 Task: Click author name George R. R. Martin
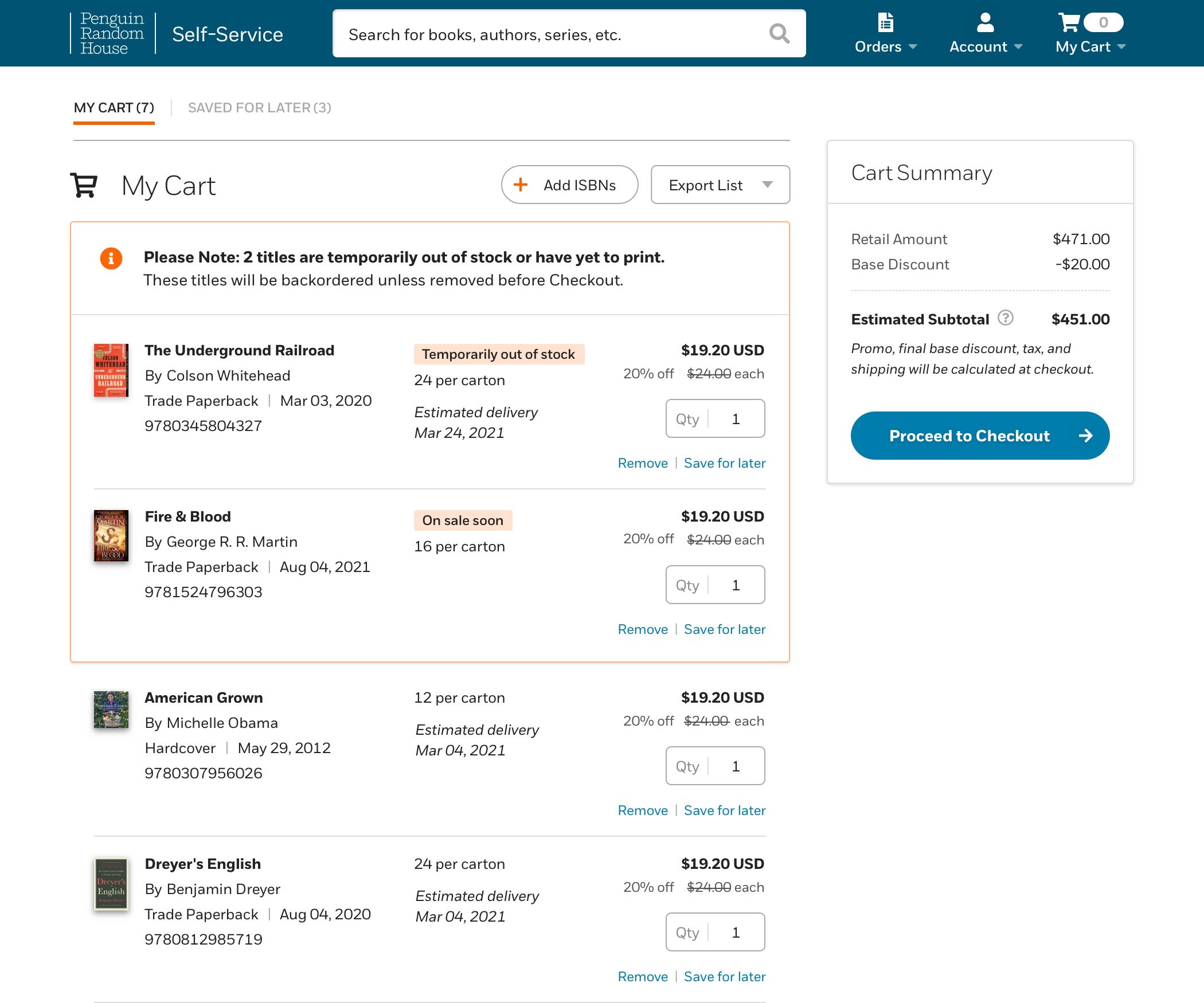pos(232,542)
